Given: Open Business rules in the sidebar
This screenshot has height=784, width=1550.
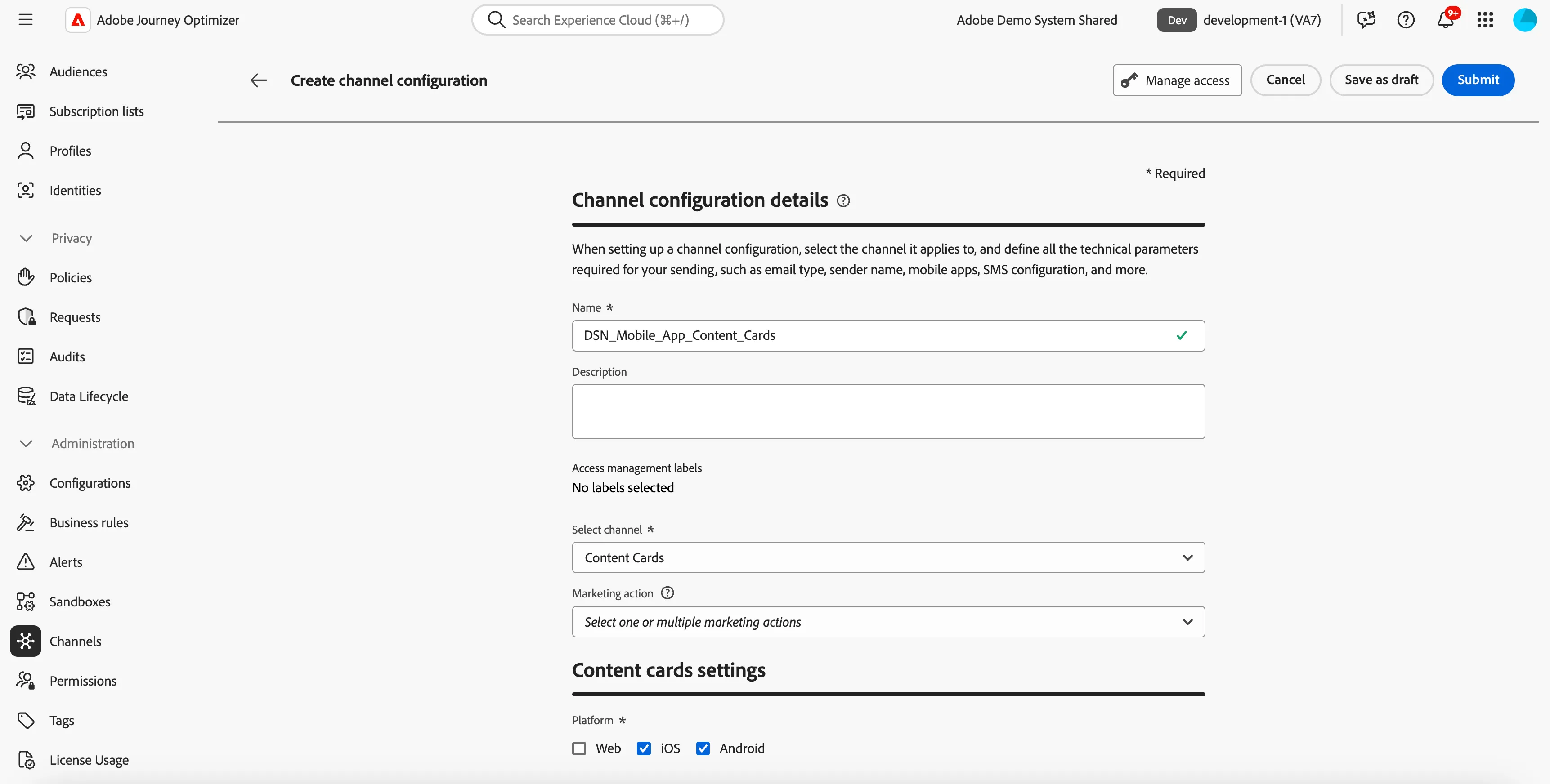Looking at the screenshot, I should click(89, 522).
